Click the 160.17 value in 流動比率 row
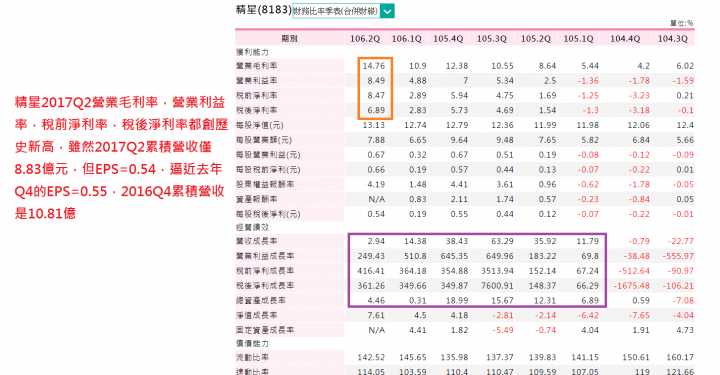 (x=680, y=357)
